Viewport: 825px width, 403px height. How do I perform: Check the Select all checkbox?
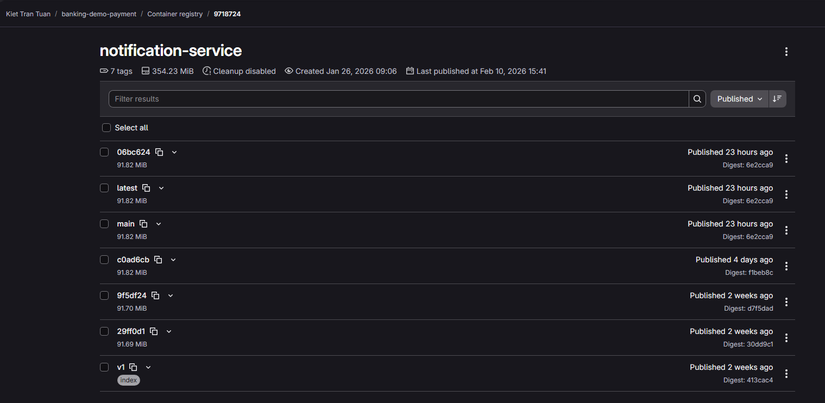[x=107, y=128]
